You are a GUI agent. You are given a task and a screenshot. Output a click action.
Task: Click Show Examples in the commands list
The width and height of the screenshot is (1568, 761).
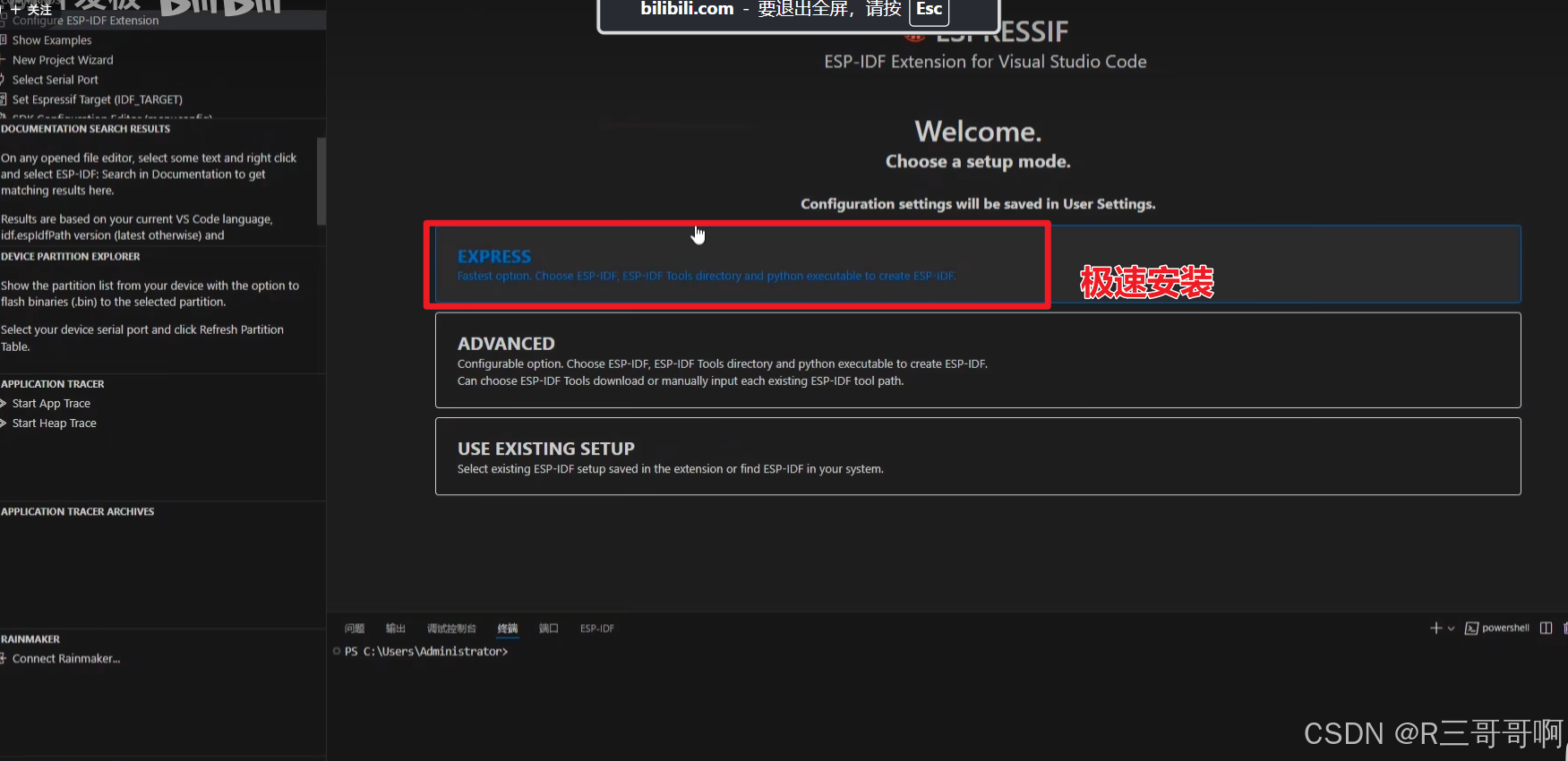coord(52,40)
